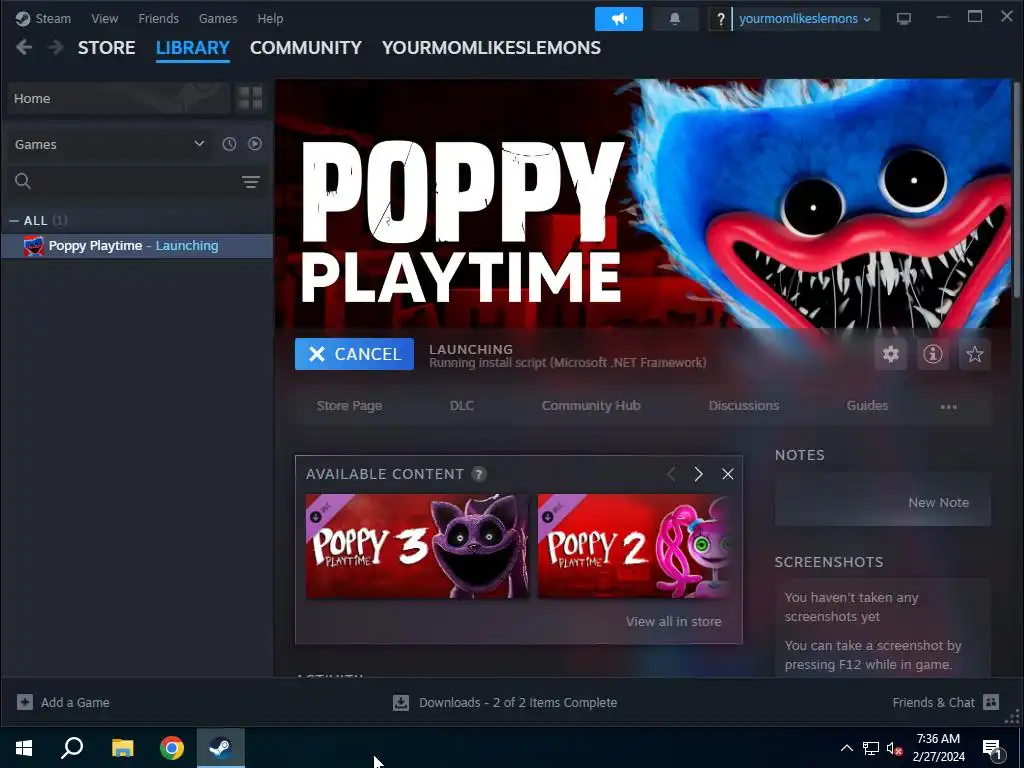Open the Help menu

coord(270,18)
